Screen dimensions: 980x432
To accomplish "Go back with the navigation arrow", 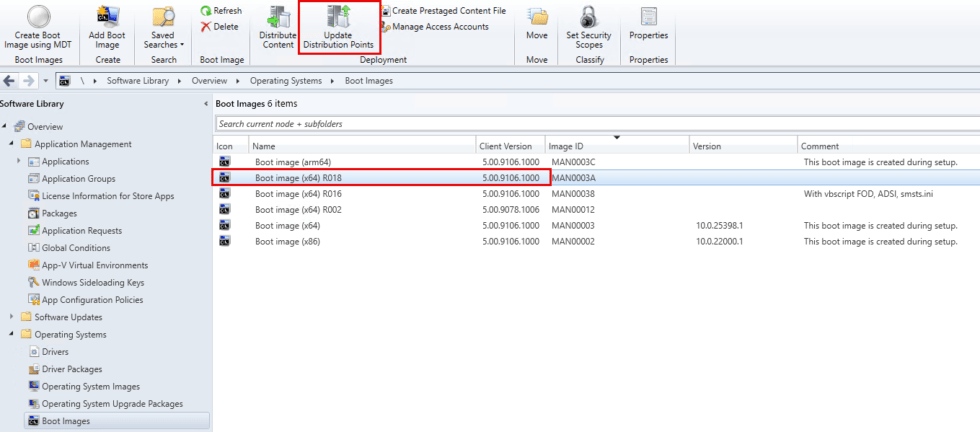I will click(9, 81).
